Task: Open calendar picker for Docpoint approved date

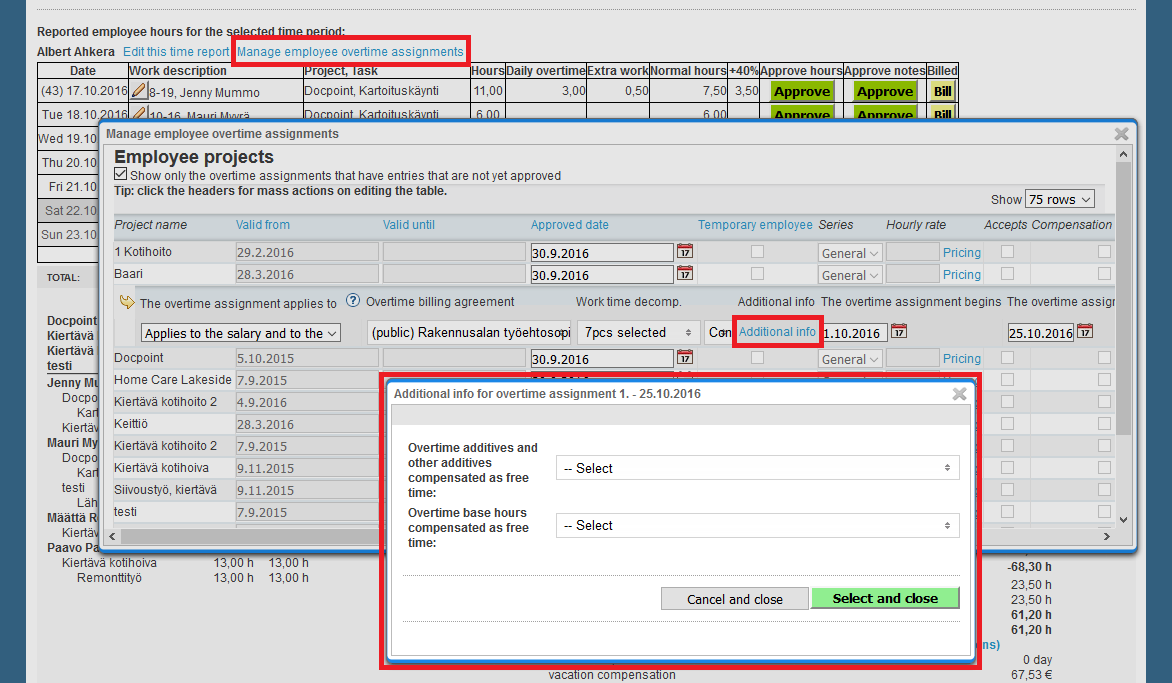Action: point(685,358)
